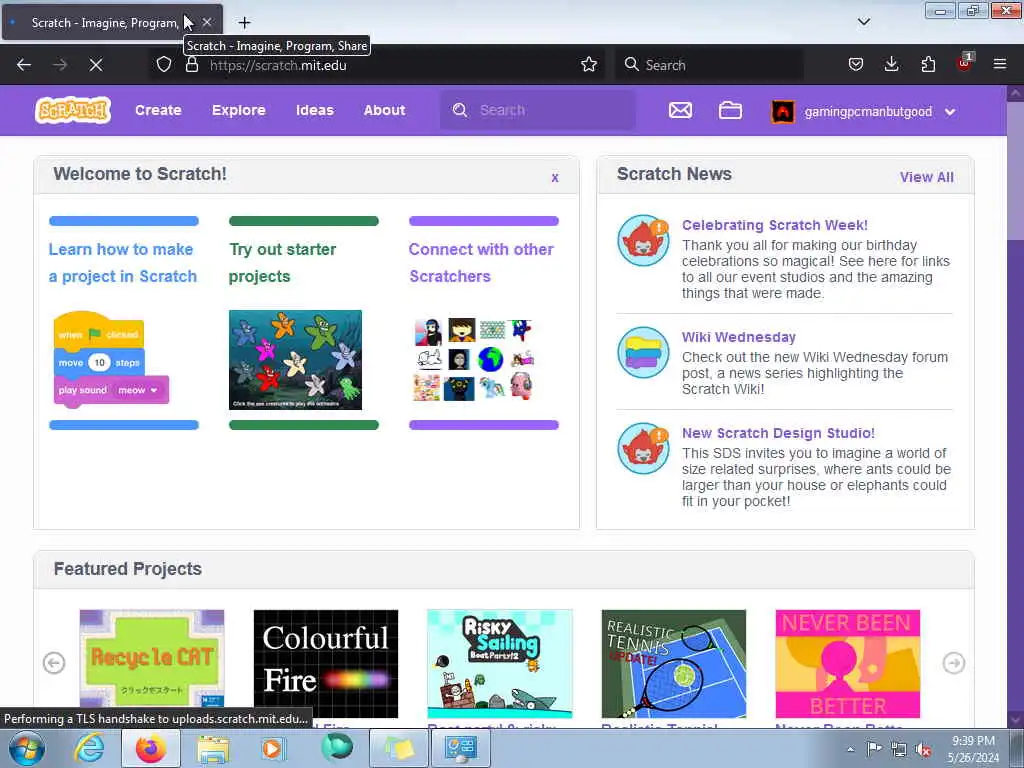Open Connect with other Scratchers link
The image size is (1024, 768).
(481, 263)
